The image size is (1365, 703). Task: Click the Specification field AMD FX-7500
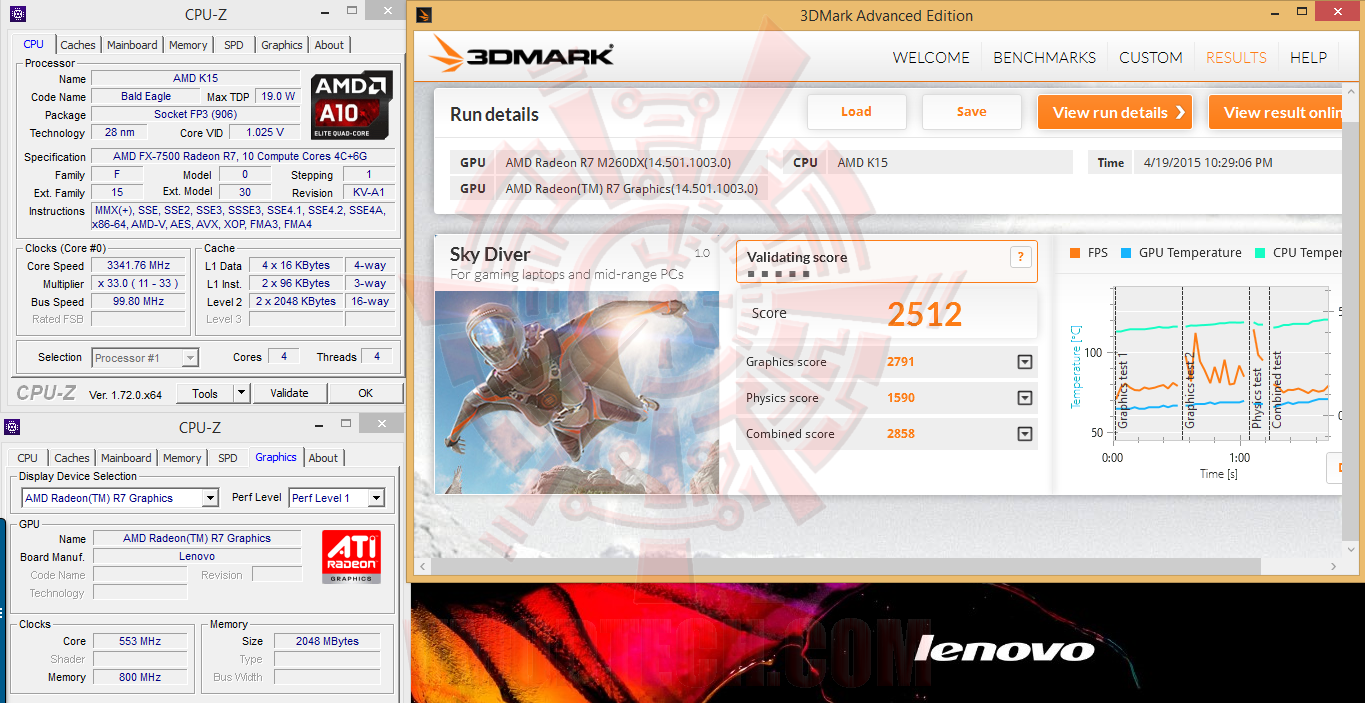pyautogui.click(x=243, y=157)
